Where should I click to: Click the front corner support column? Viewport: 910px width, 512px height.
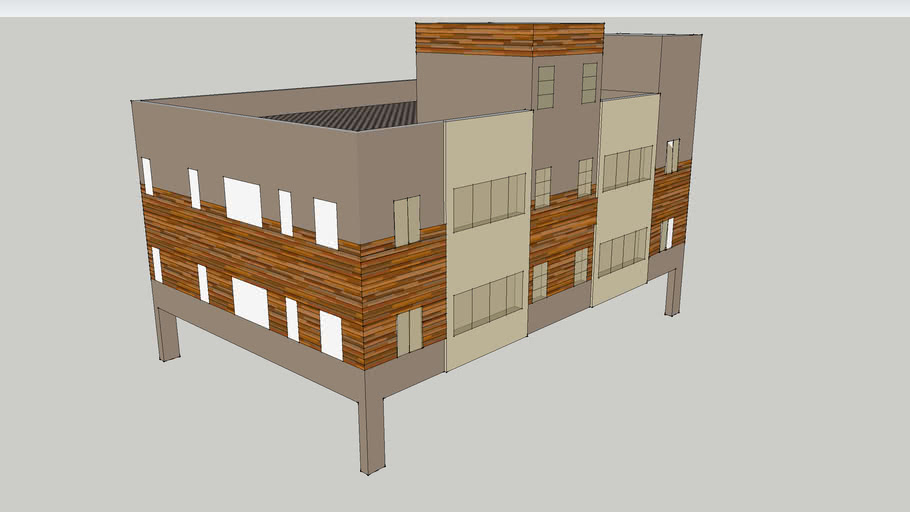(371, 435)
